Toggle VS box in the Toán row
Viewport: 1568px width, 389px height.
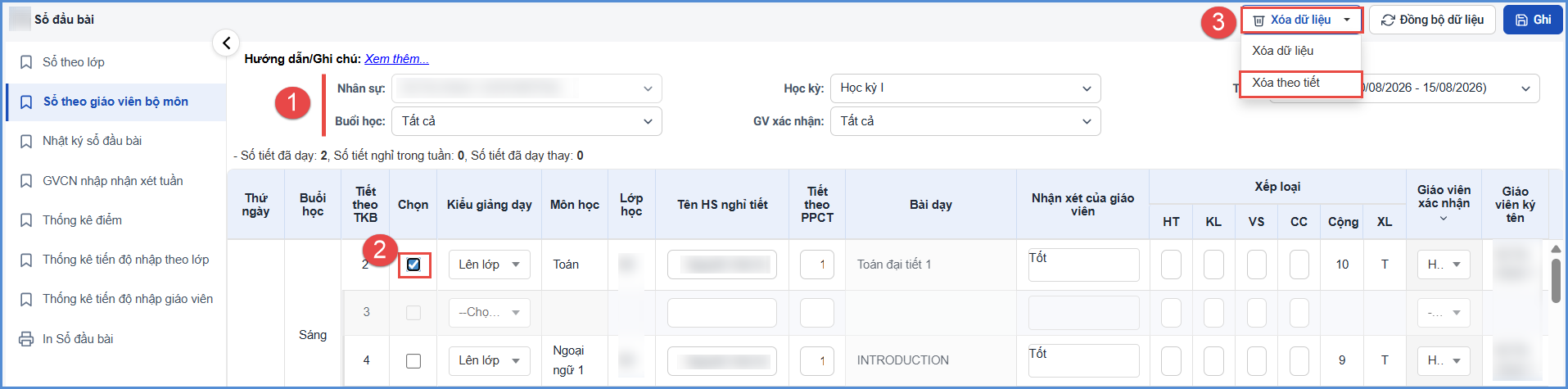point(1257,265)
